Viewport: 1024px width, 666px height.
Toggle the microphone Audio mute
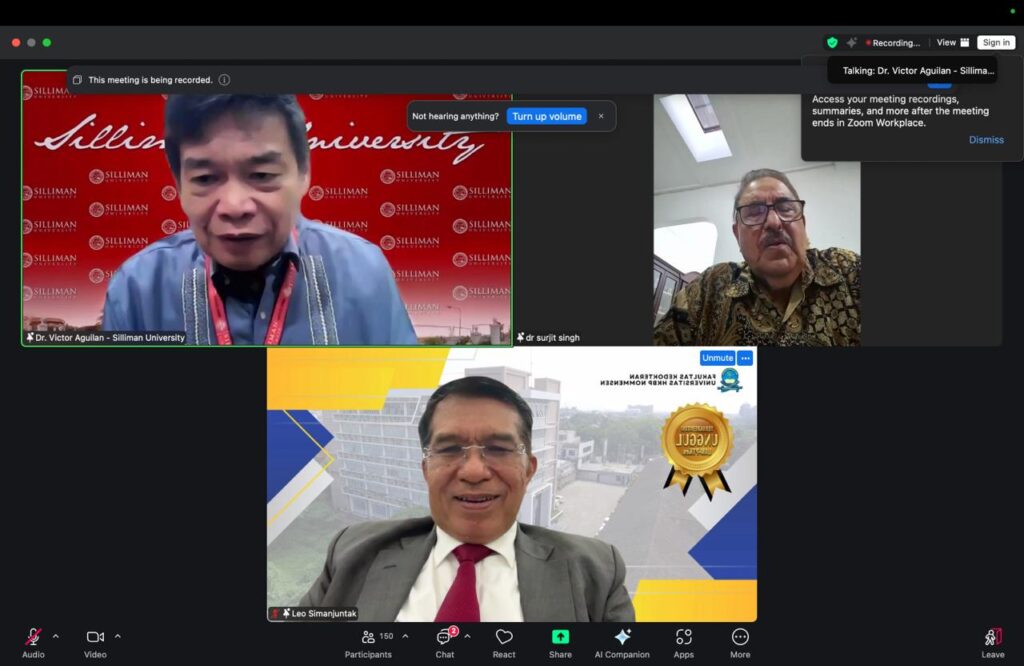pos(33,637)
